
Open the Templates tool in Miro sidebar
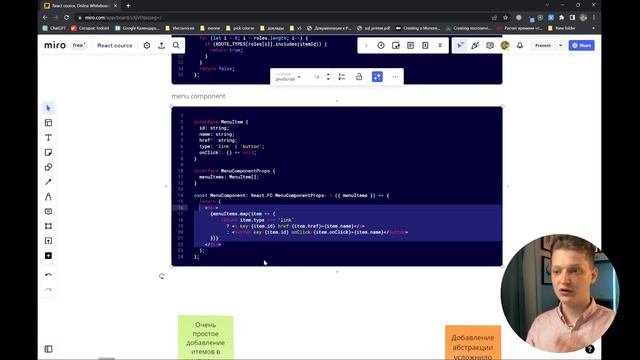click(48, 123)
